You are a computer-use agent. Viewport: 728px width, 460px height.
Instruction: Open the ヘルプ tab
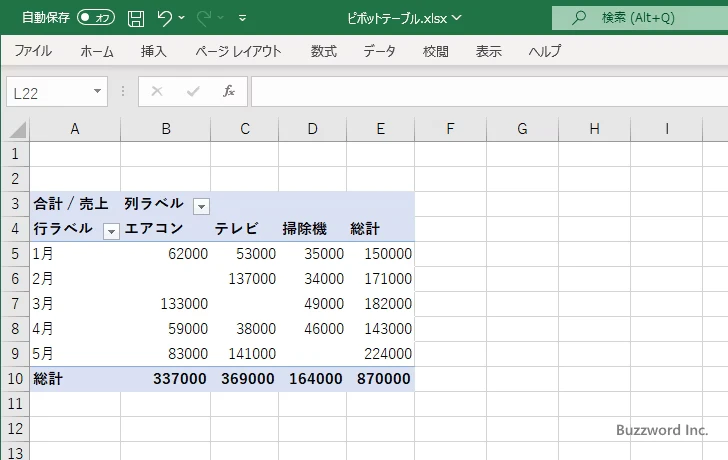click(545, 51)
